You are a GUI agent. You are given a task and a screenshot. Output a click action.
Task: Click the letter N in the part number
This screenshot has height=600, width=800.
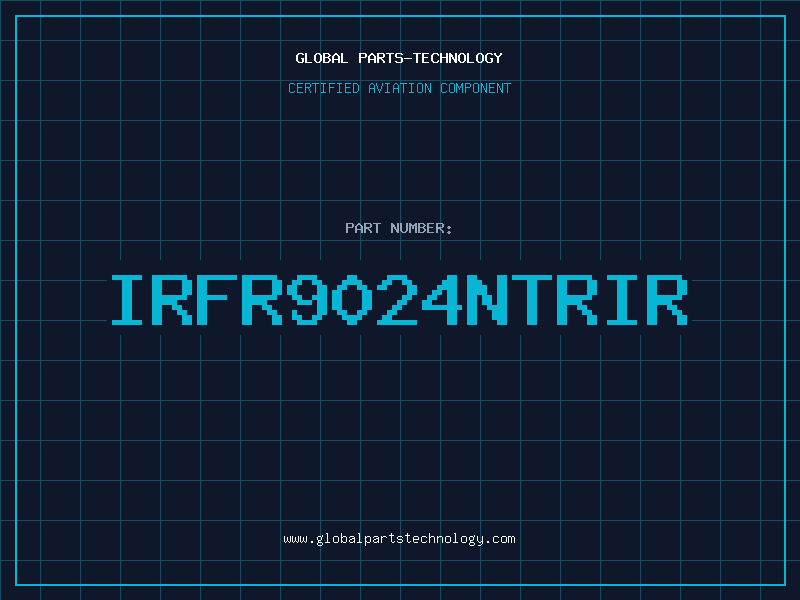coord(487,300)
